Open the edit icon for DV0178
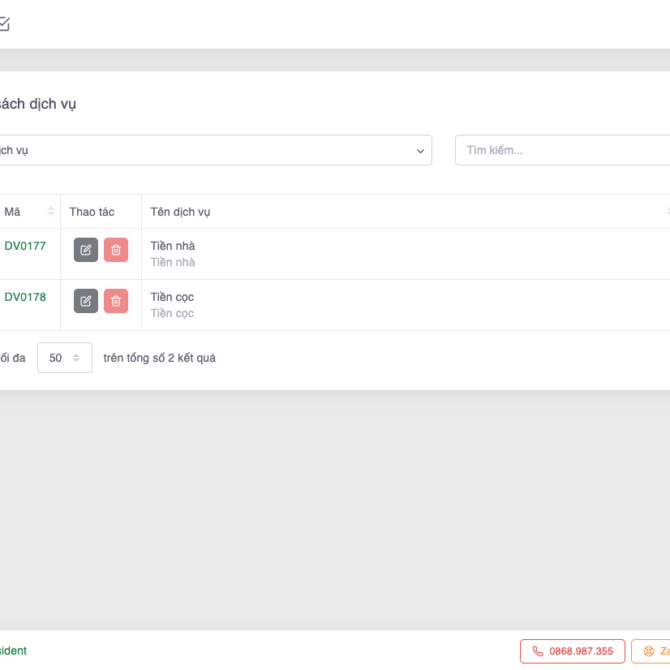Viewport: 670px width, 670px height. 86,301
